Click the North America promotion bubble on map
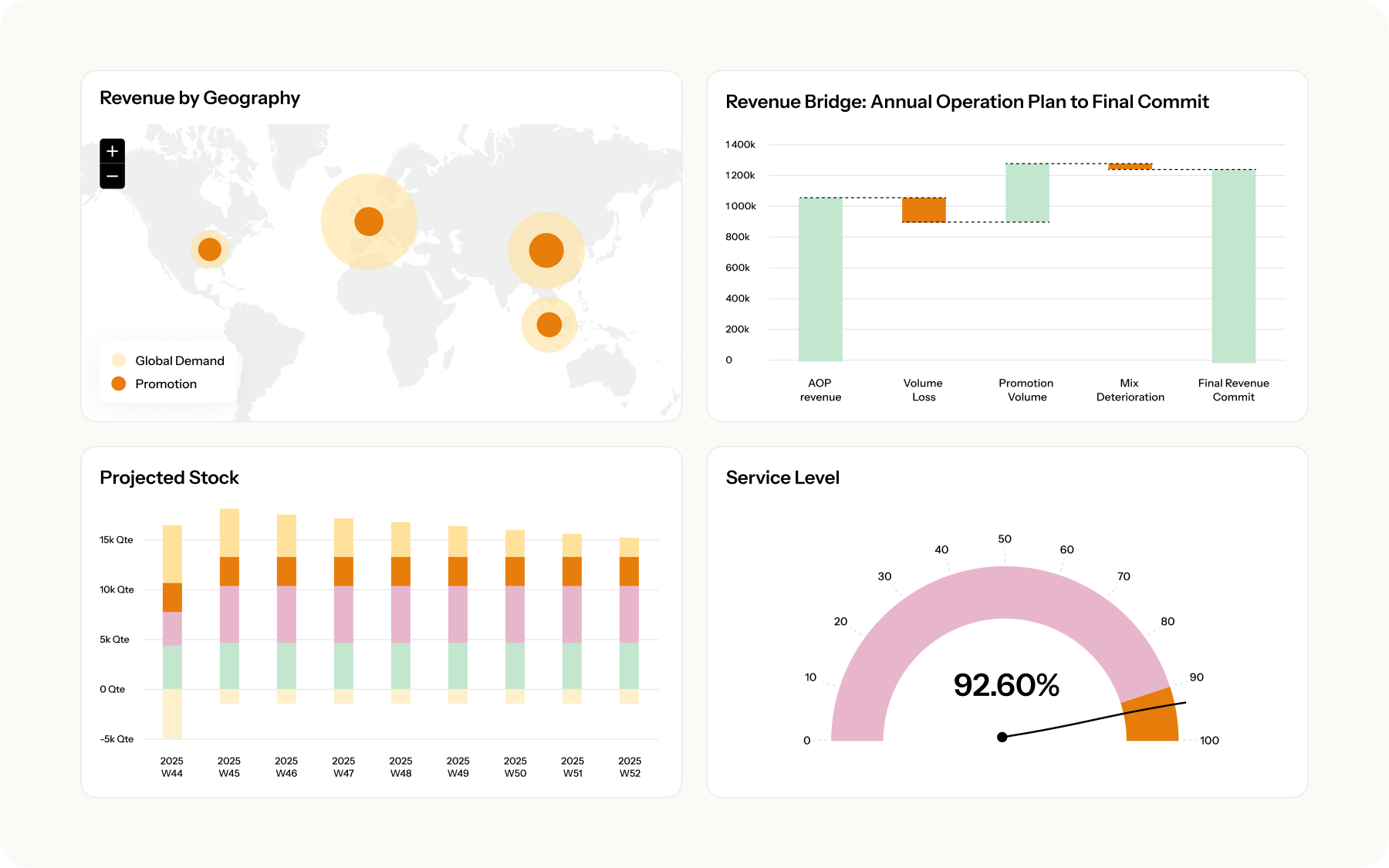Image resolution: width=1389 pixels, height=868 pixels. tap(210, 249)
